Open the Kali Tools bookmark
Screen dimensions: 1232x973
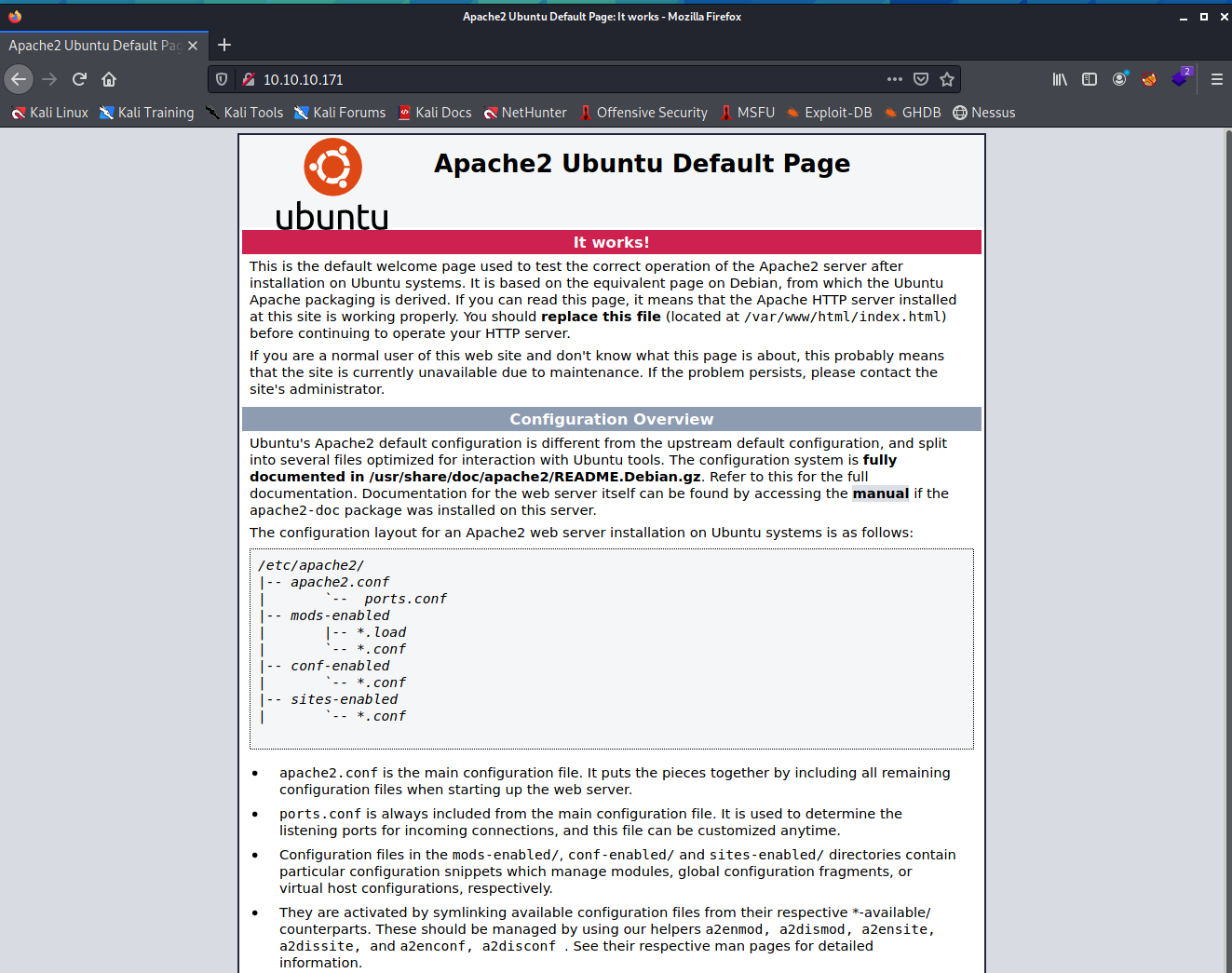244,113
